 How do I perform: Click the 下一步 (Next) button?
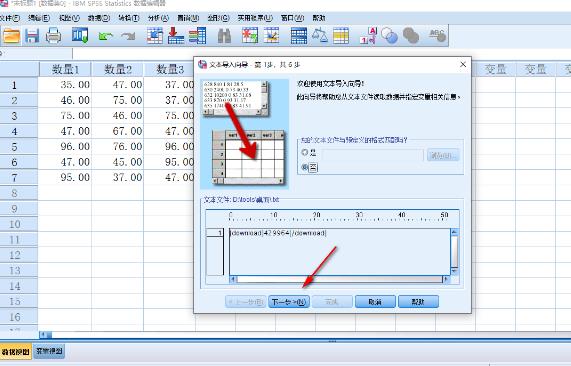[x=289, y=302]
